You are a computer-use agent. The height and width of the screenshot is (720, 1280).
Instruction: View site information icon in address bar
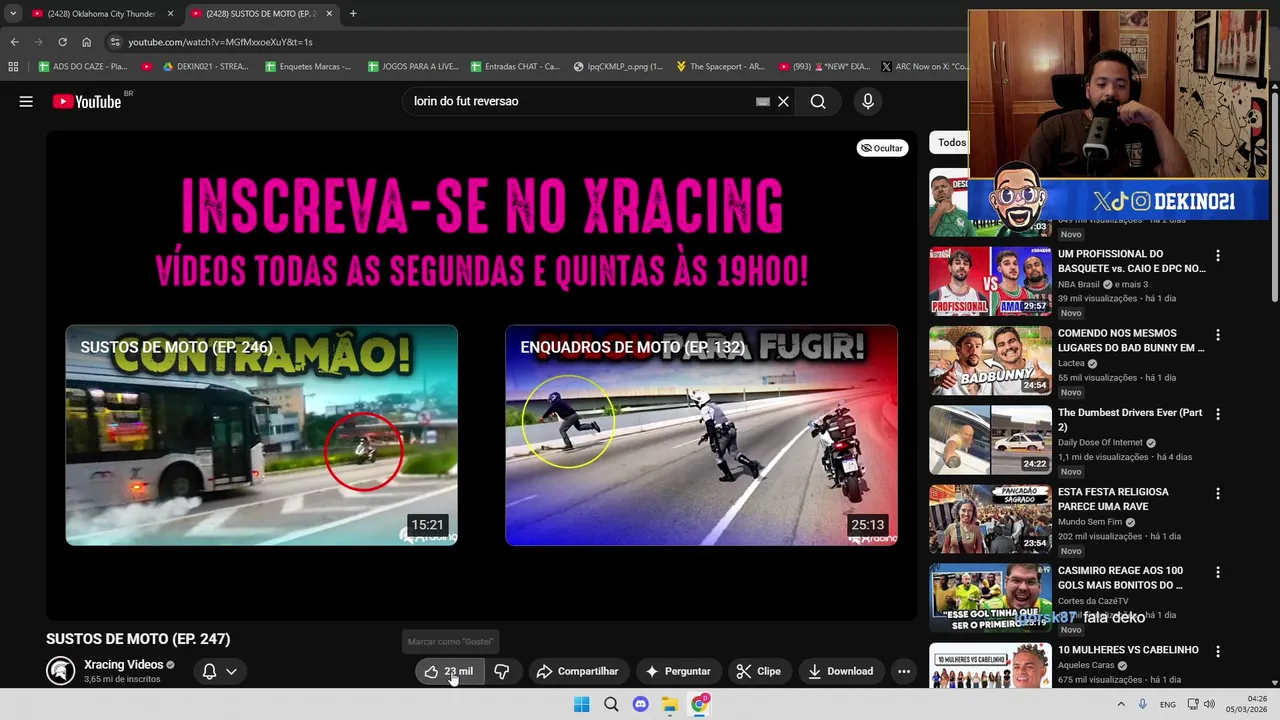[x=115, y=42]
